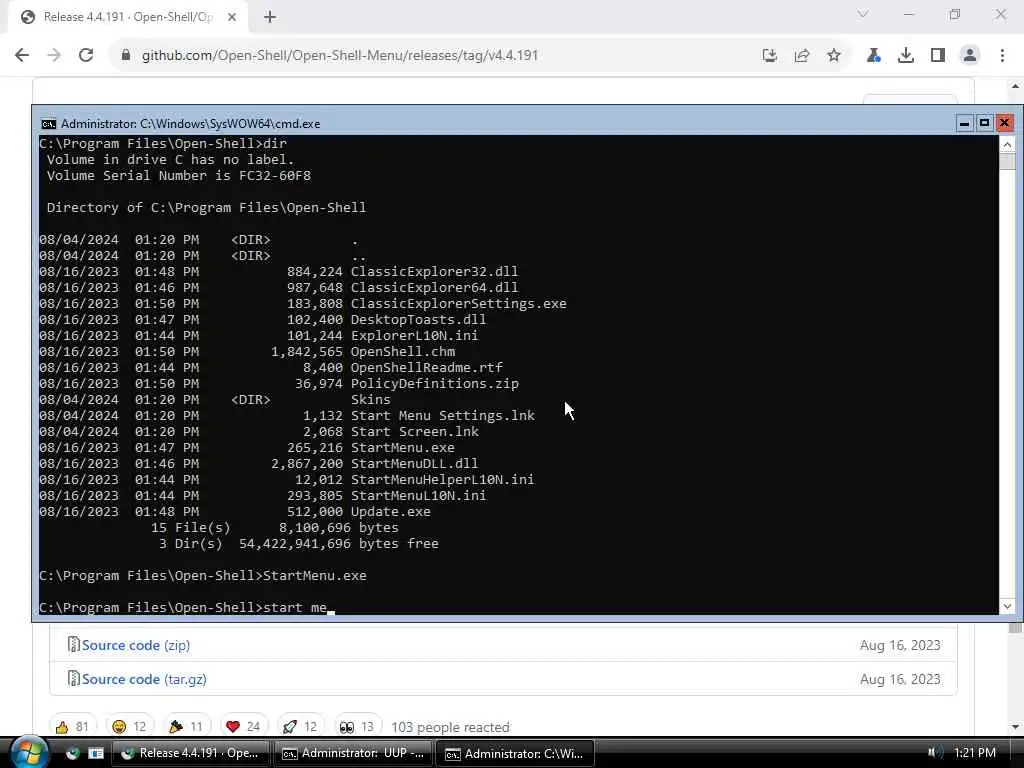Open Source code (zip) link
Viewport: 1024px width, 768px height.
click(x=136, y=645)
